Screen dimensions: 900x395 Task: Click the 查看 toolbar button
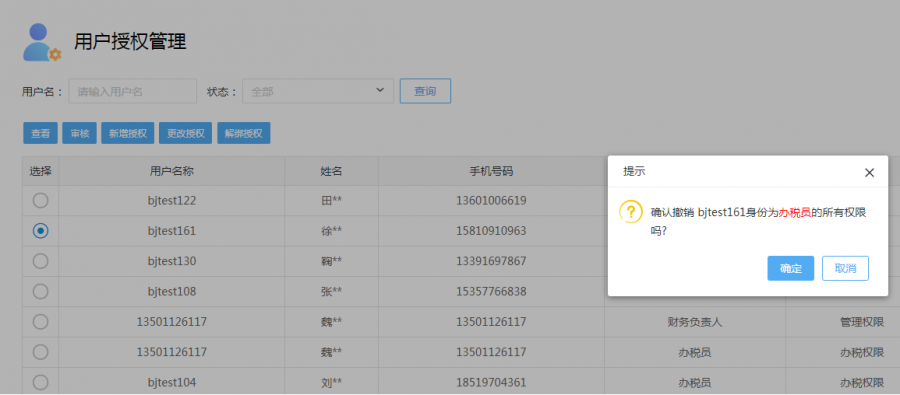click(40, 133)
